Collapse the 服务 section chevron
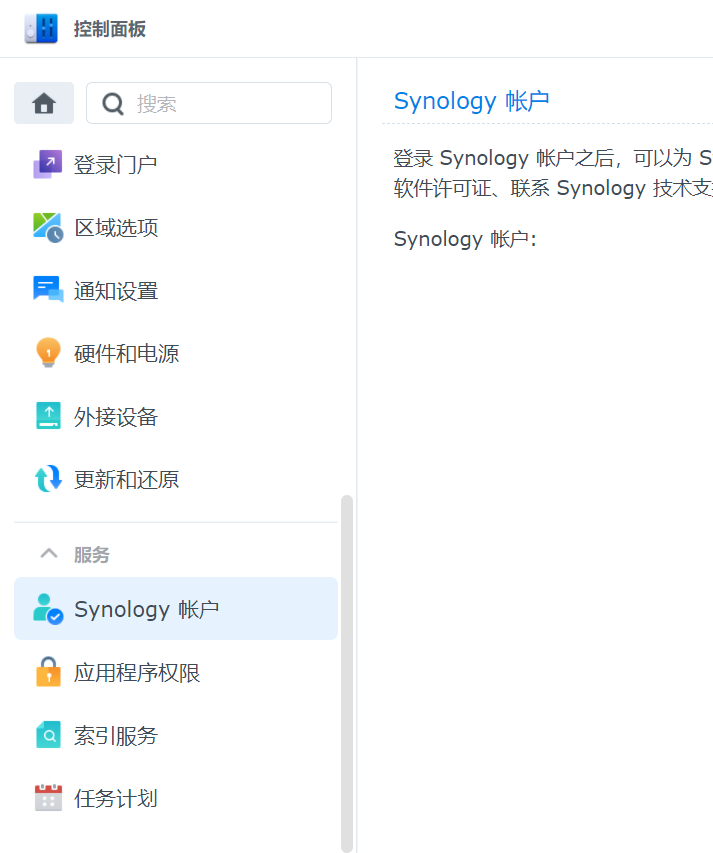The height and width of the screenshot is (853, 713). [x=49, y=554]
